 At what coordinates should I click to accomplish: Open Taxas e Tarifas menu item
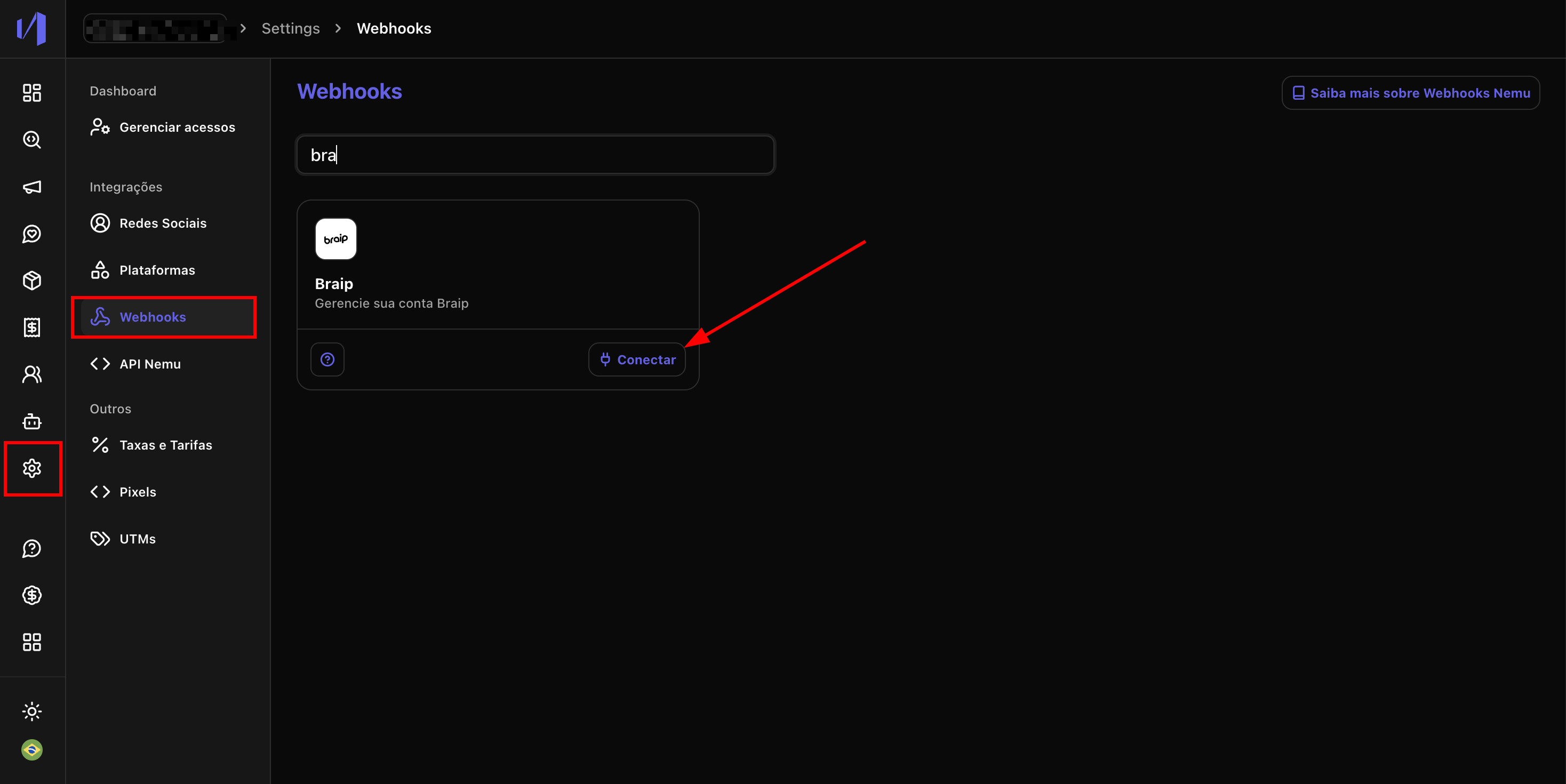[165, 445]
